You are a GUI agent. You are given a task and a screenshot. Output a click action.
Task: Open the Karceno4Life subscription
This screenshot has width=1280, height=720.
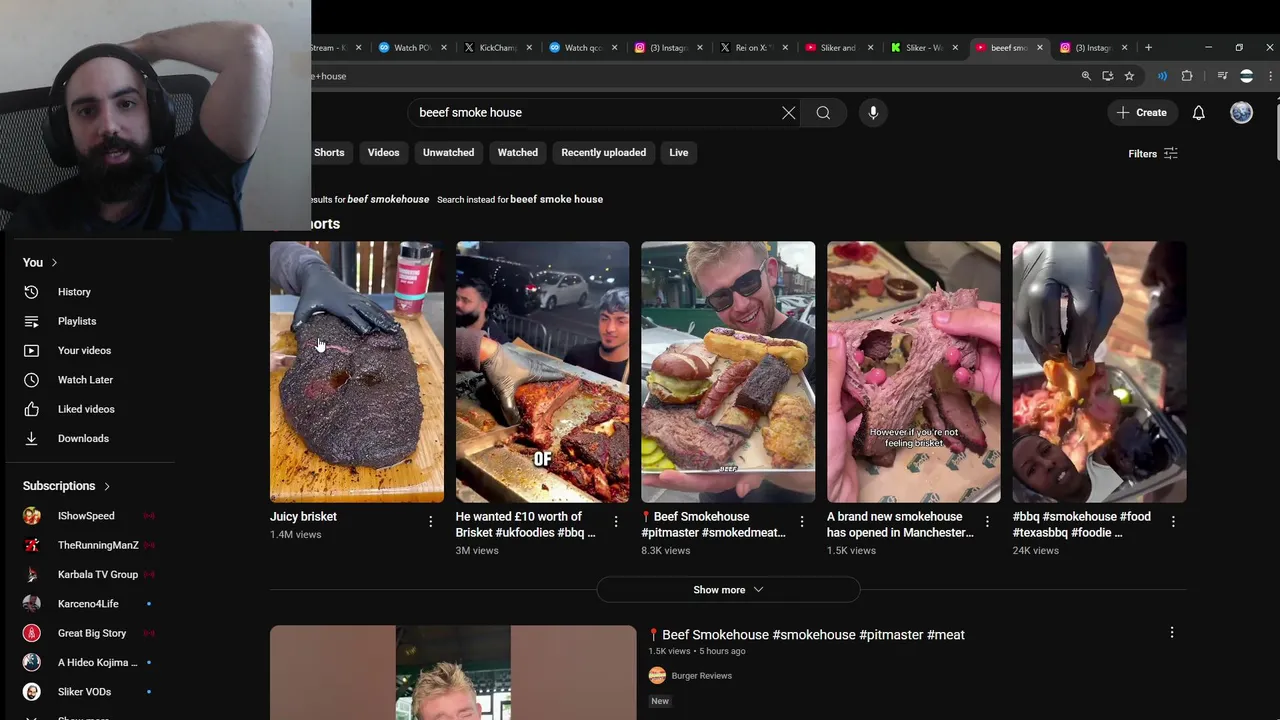pyautogui.click(x=90, y=604)
